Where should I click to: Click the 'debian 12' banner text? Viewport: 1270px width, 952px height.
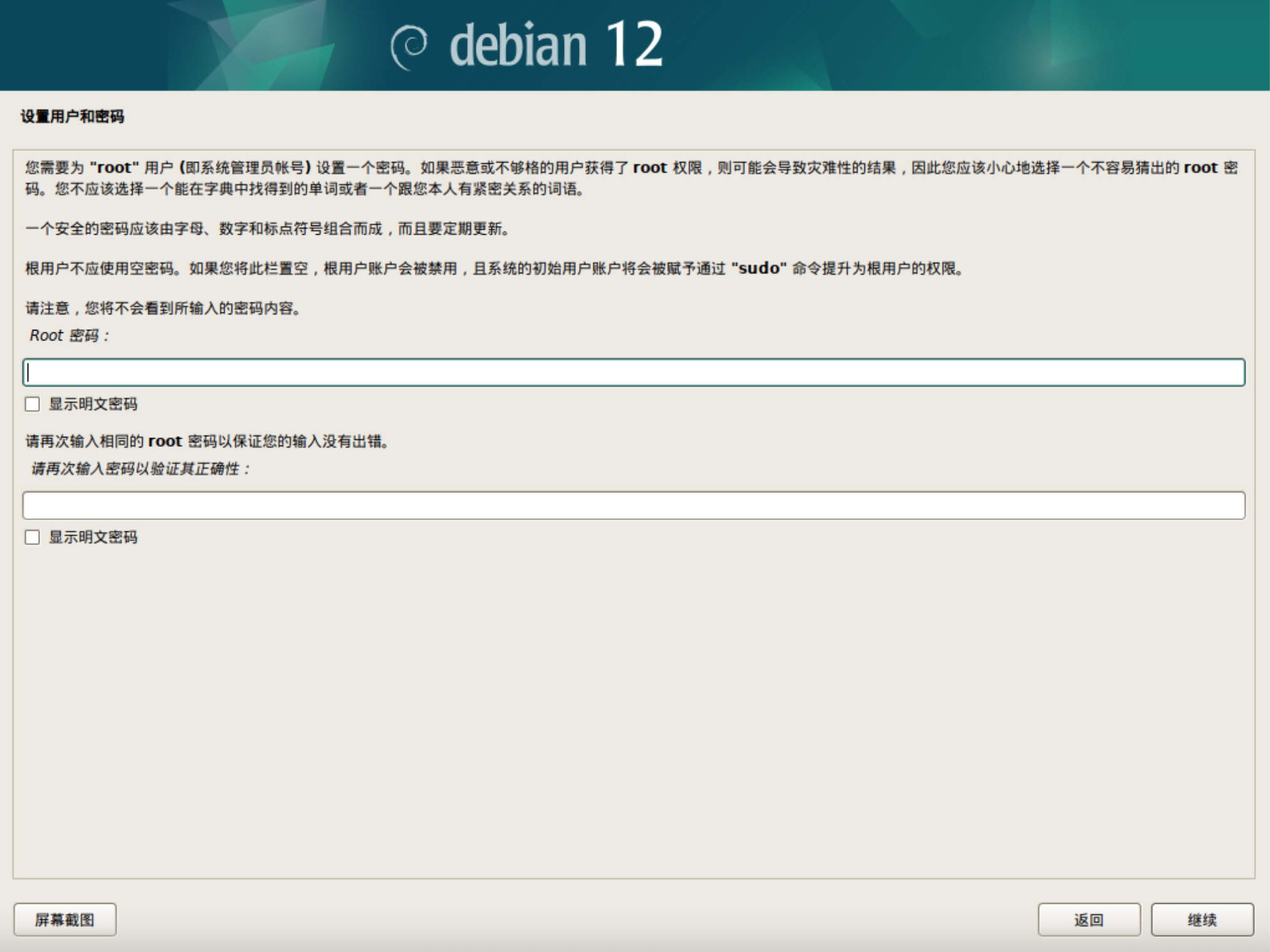pyautogui.click(x=556, y=45)
